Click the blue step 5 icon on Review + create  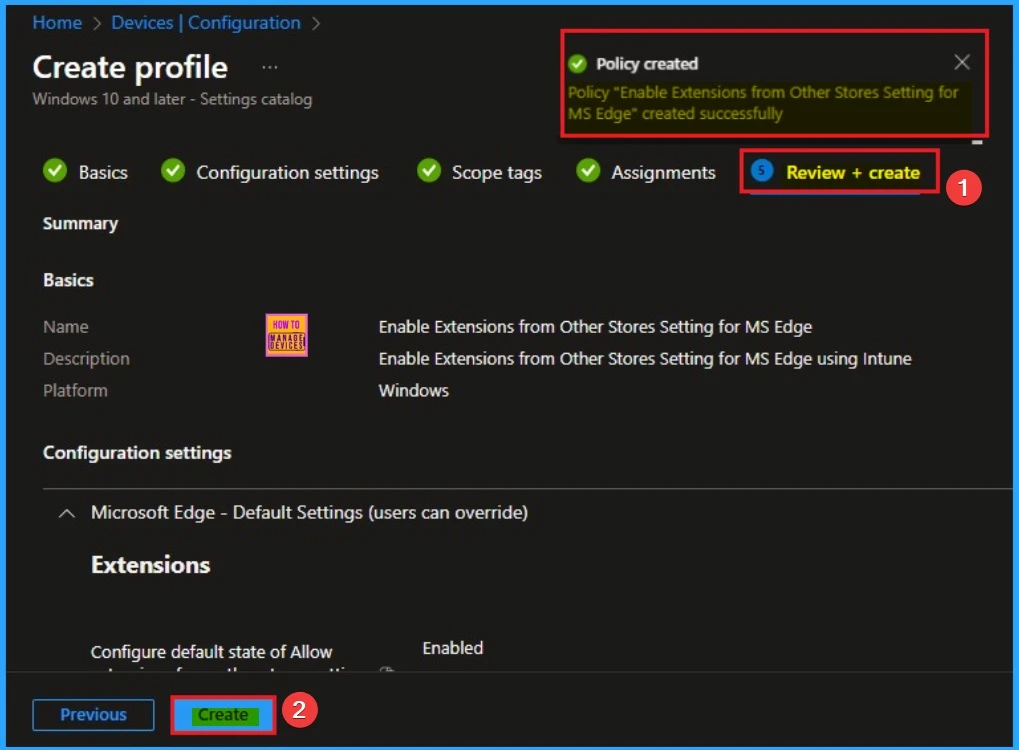click(x=763, y=171)
